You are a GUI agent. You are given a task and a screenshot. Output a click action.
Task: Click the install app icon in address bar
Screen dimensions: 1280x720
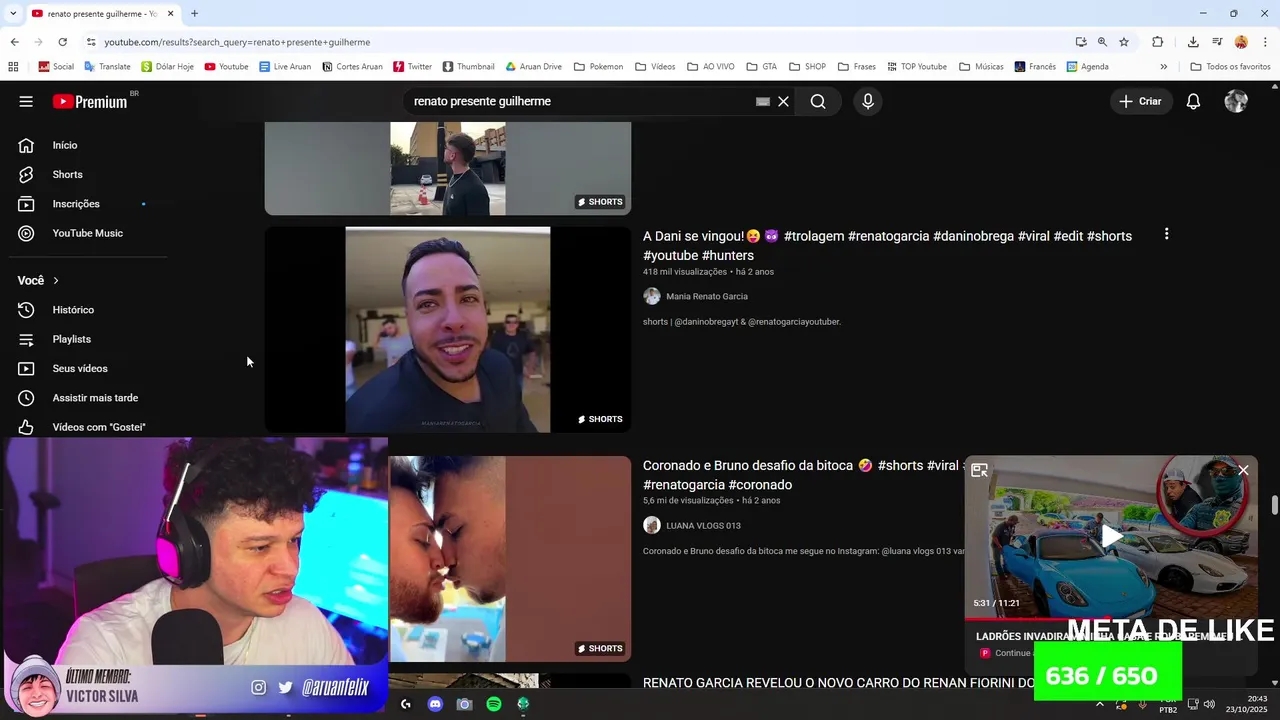[x=1081, y=42]
